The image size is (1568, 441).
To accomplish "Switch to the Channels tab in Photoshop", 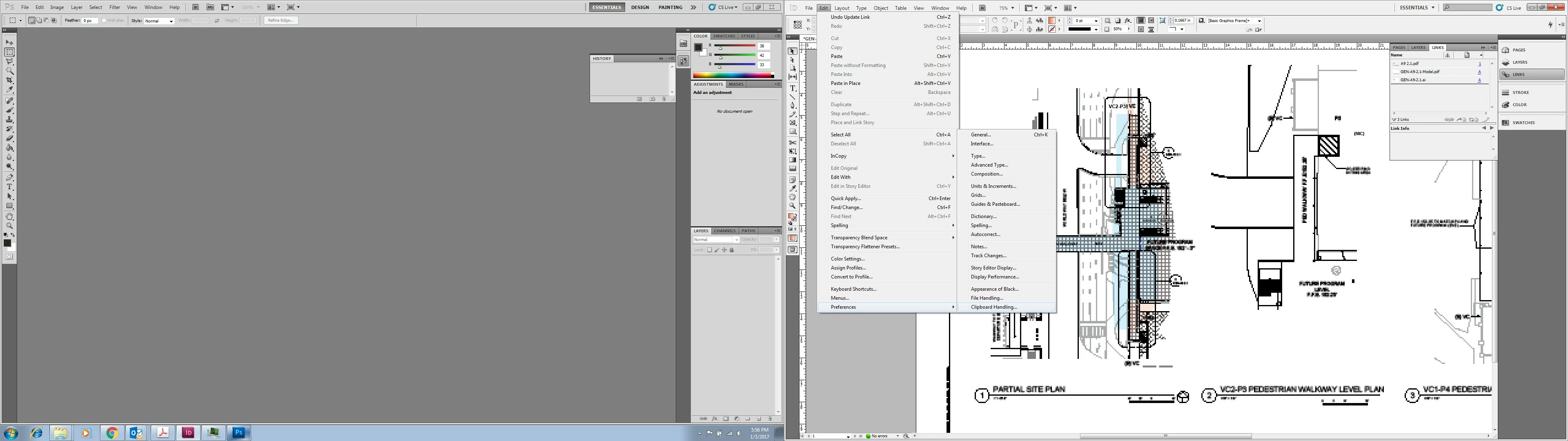I will coord(724,231).
